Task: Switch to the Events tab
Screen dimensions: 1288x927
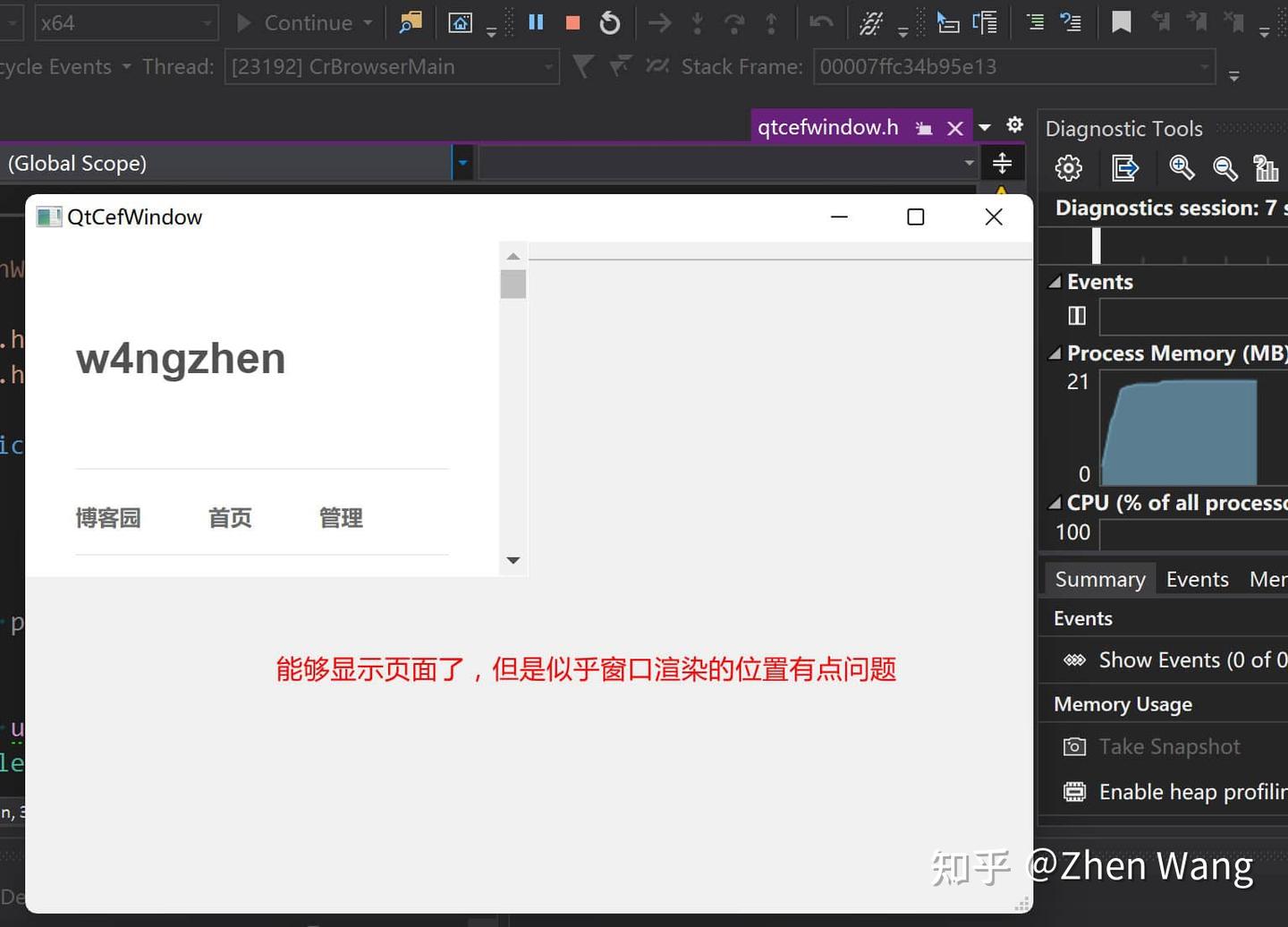Action: [x=1198, y=579]
